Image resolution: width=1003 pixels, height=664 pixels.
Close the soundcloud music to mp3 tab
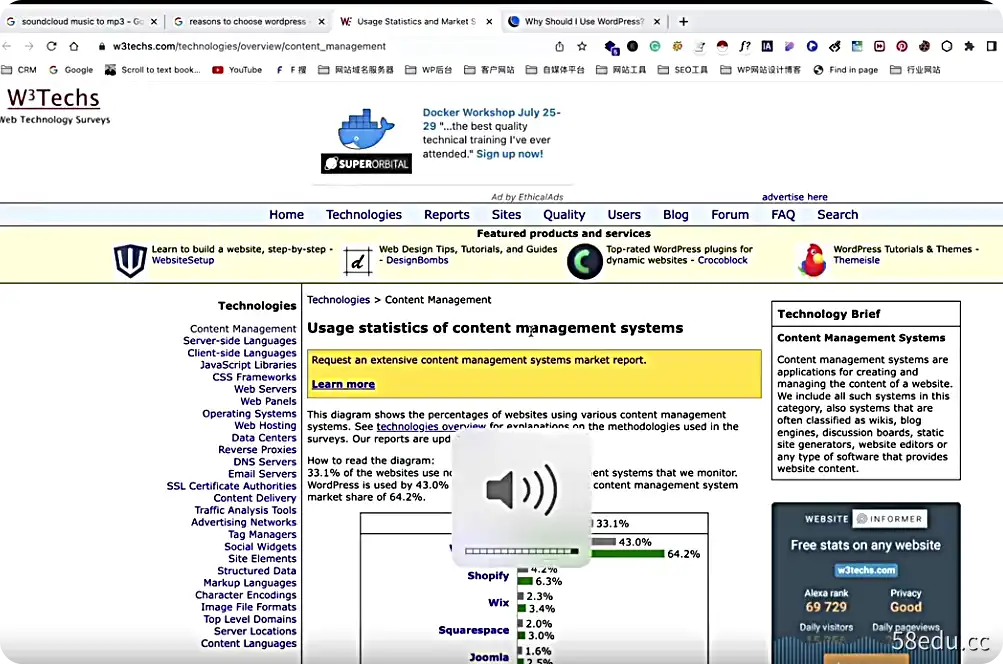pos(154,22)
